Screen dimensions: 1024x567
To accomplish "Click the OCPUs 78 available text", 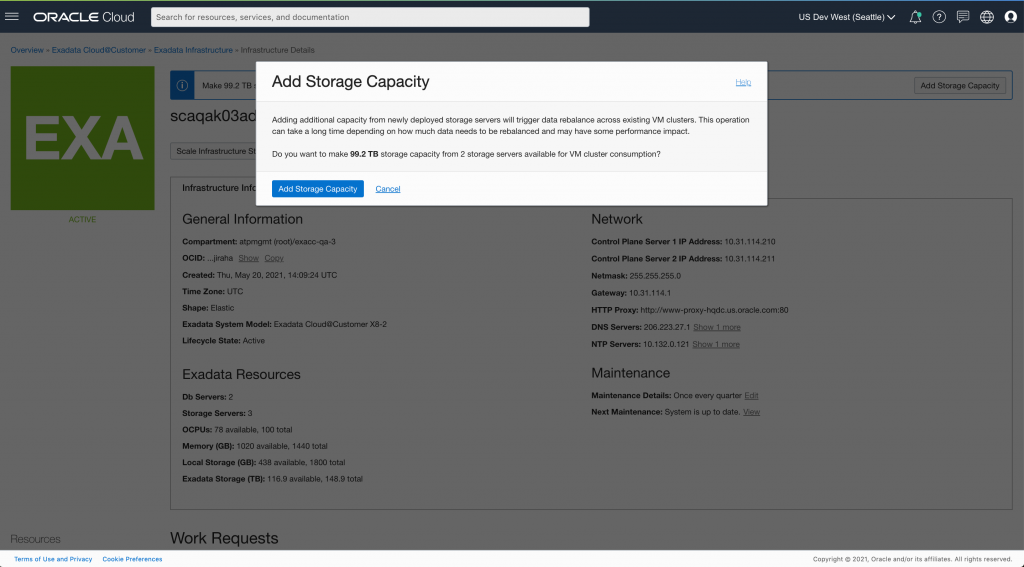I will point(237,430).
